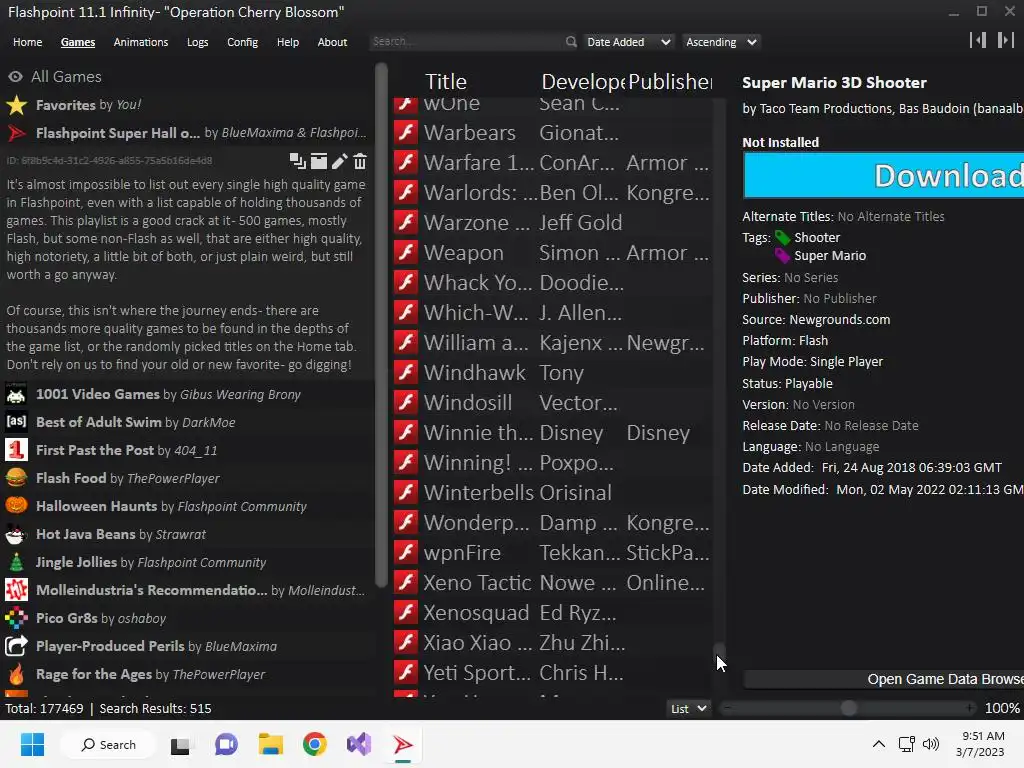This screenshot has width=1024, height=768.
Task: Click the zoom scale slider handle
Action: pos(848,708)
